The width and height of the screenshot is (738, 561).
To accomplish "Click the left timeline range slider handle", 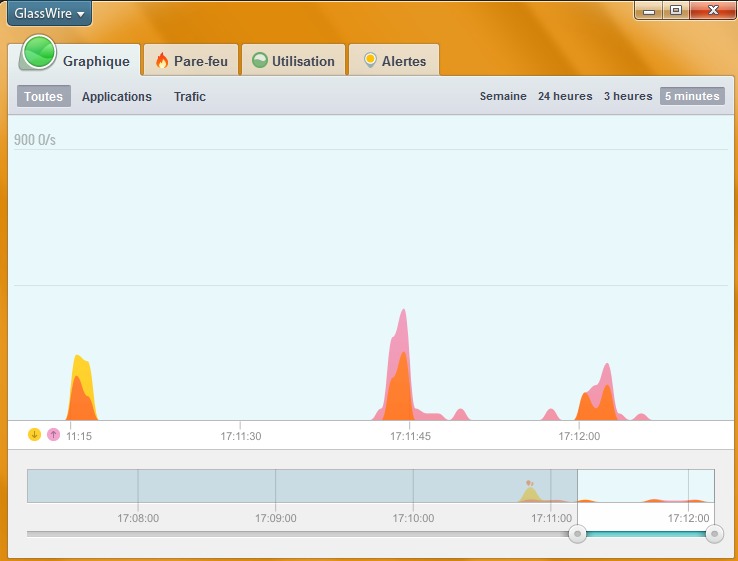I will coord(577,534).
